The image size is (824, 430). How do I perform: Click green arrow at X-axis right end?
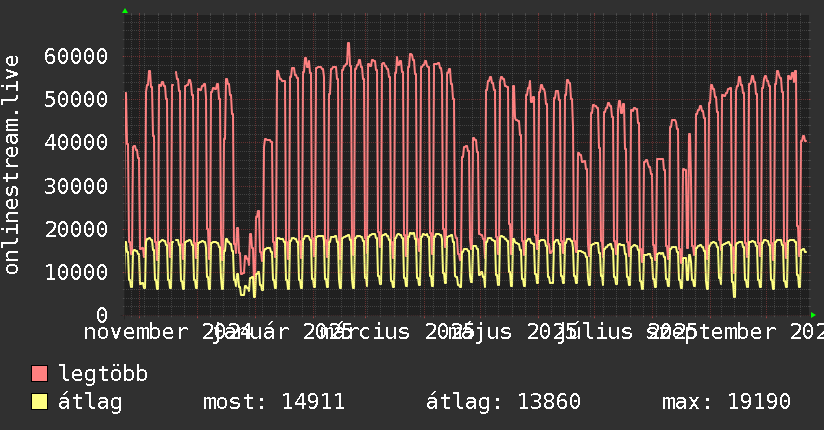click(x=813, y=314)
